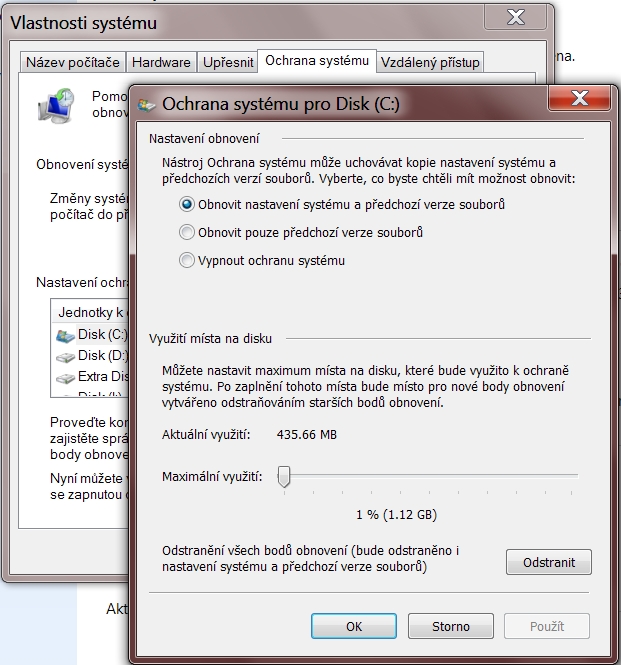
Task: Select Obnovit nastavení systému a předchozí verze
Action: click(x=187, y=204)
